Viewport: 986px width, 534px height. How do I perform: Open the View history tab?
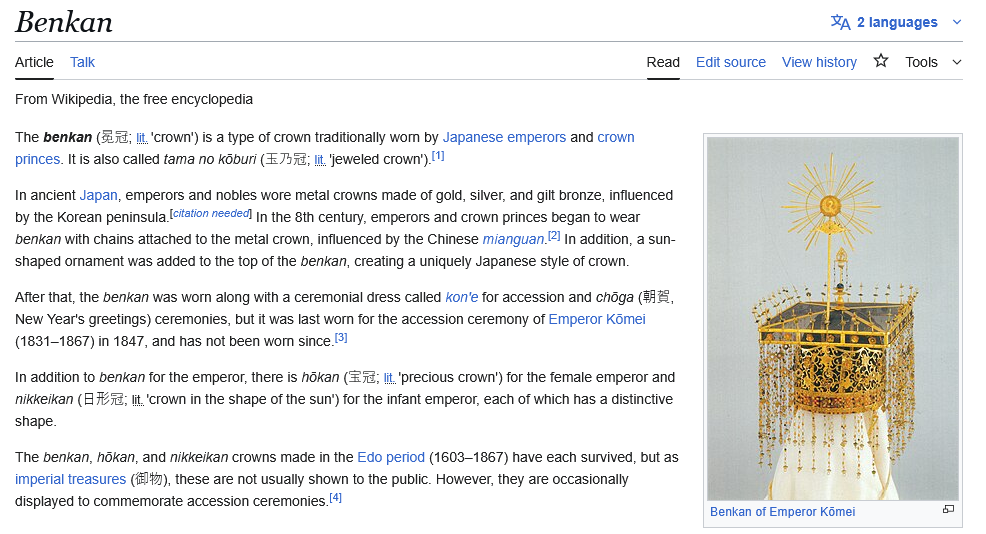819,62
